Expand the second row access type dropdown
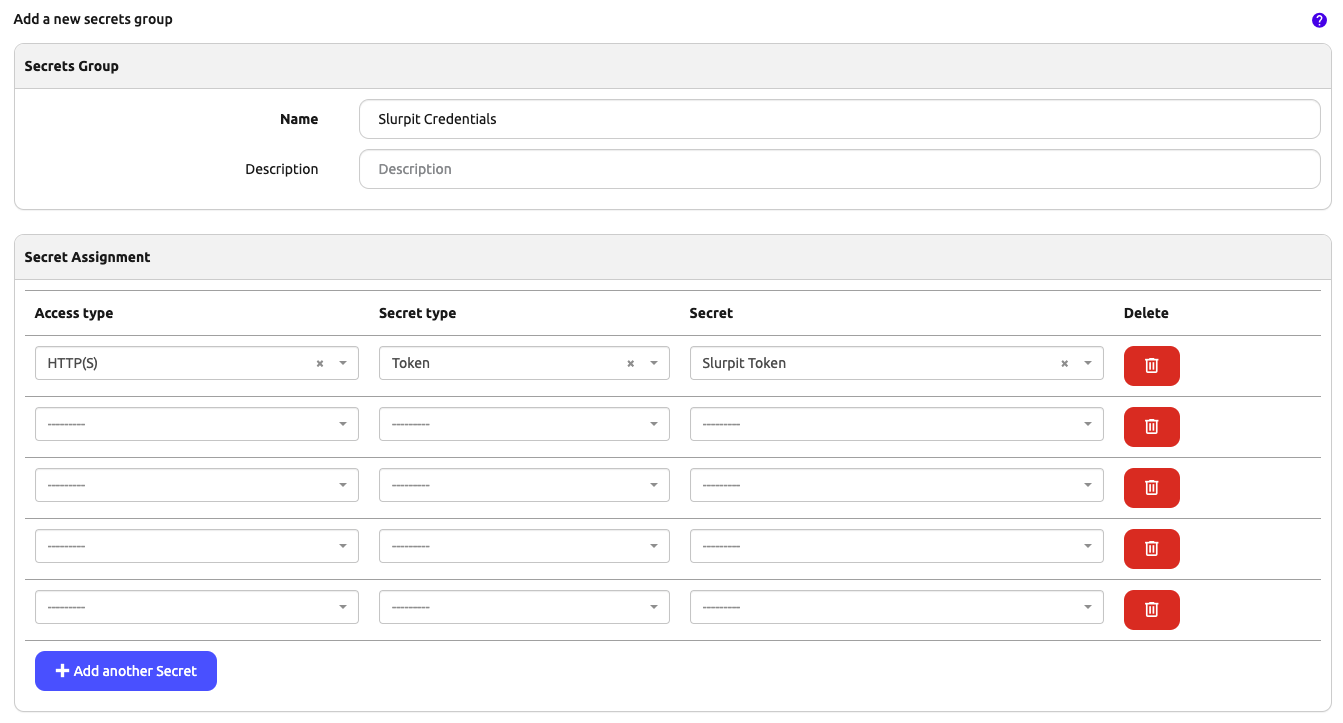 point(196,424)
